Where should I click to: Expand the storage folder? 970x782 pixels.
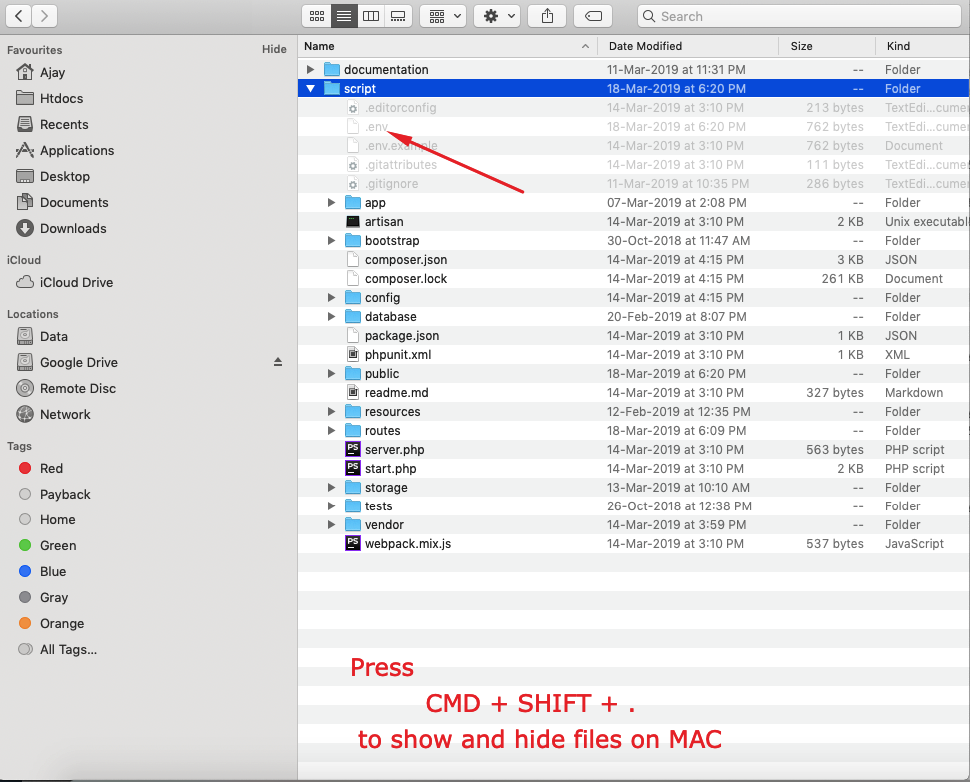332,488
